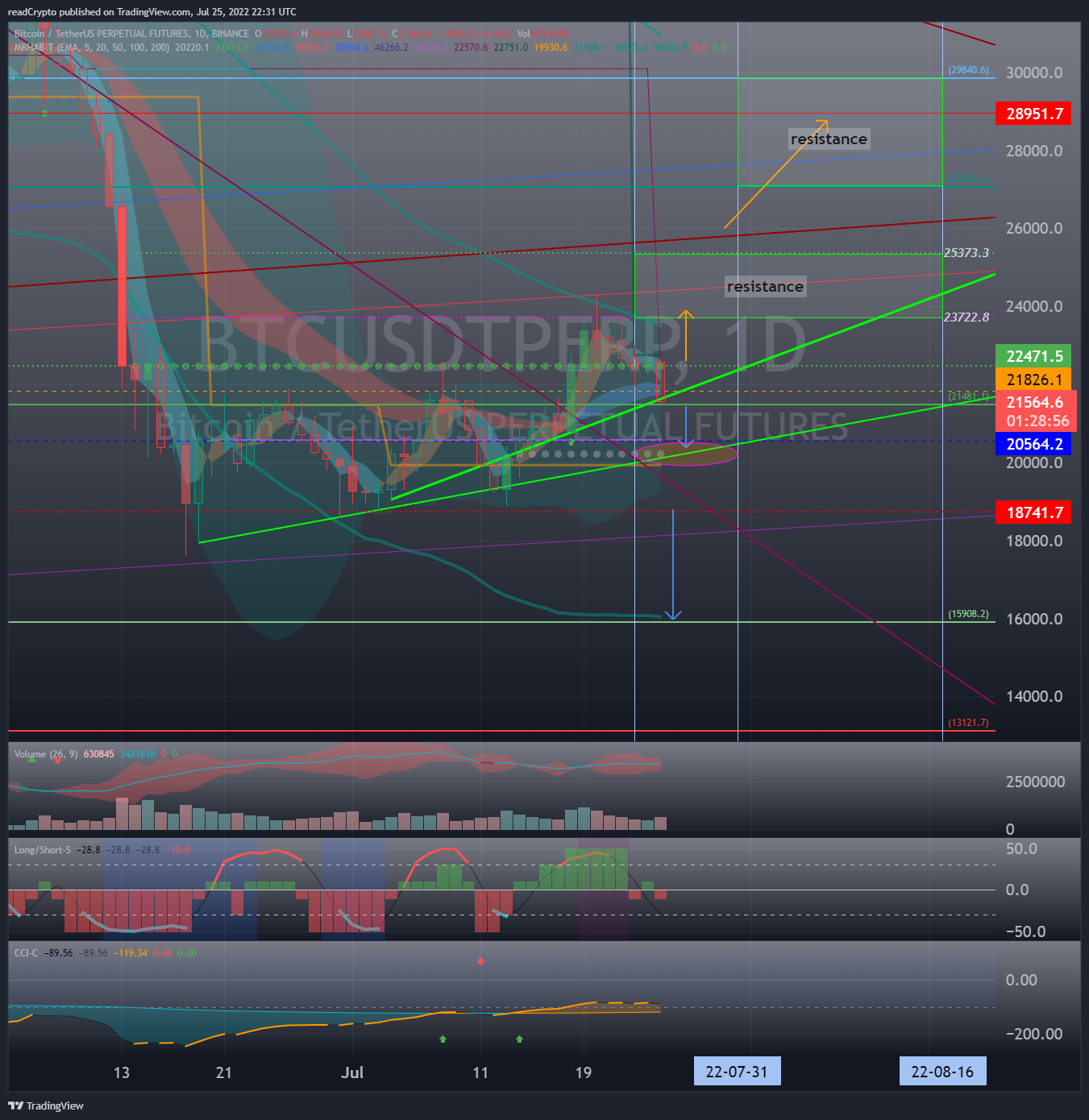Viewport: 1089px width, 1120px height.
Task: Select the upper resistance text label near 28000
Action: click(x=829, y=139)
